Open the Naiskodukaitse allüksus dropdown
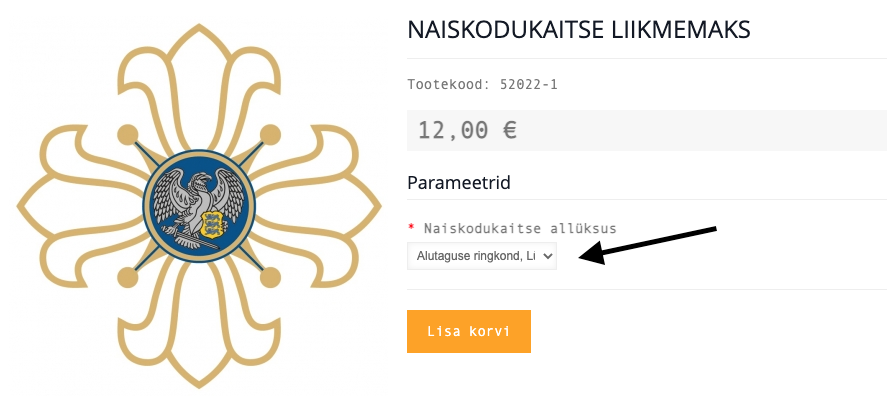This screenshot has width=896, height=411. [481, 256]
